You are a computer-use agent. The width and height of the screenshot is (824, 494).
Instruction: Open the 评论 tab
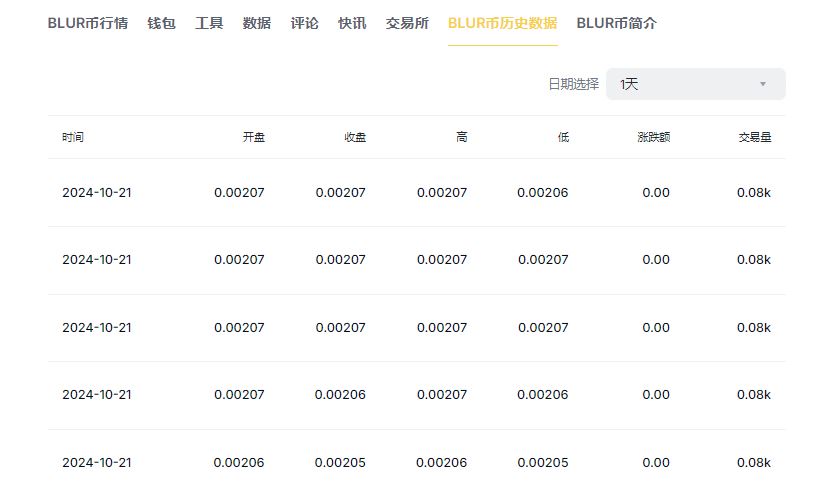(304, 23)
